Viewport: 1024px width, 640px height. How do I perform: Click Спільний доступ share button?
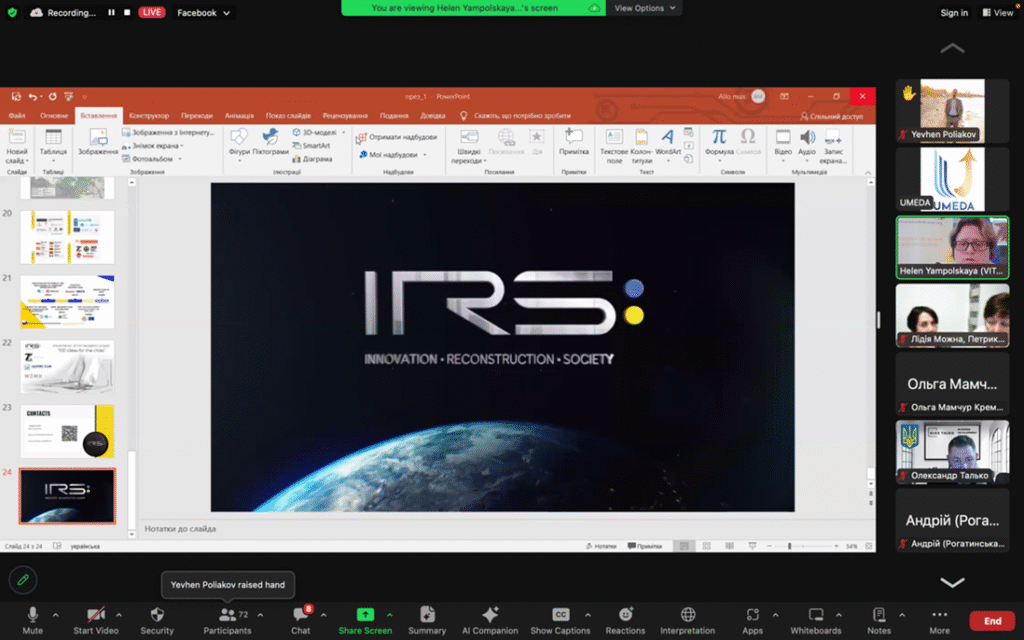pyautogui.click(x=831, y=116)
